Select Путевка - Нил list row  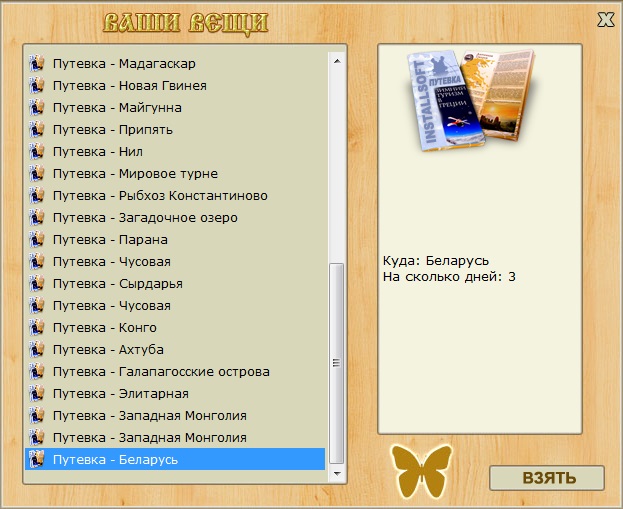[x=175, y=151]
